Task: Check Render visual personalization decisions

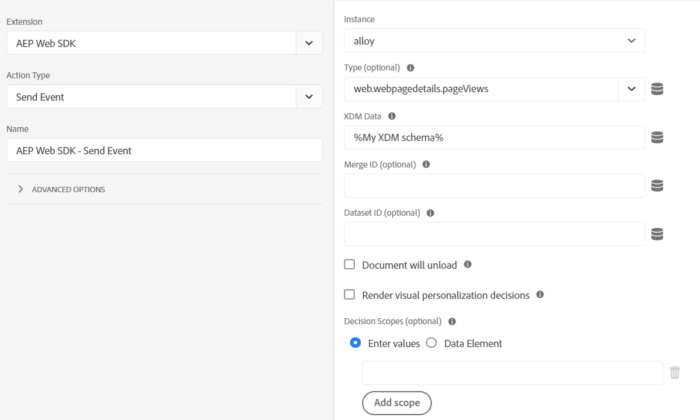Action: coord(350,295)
